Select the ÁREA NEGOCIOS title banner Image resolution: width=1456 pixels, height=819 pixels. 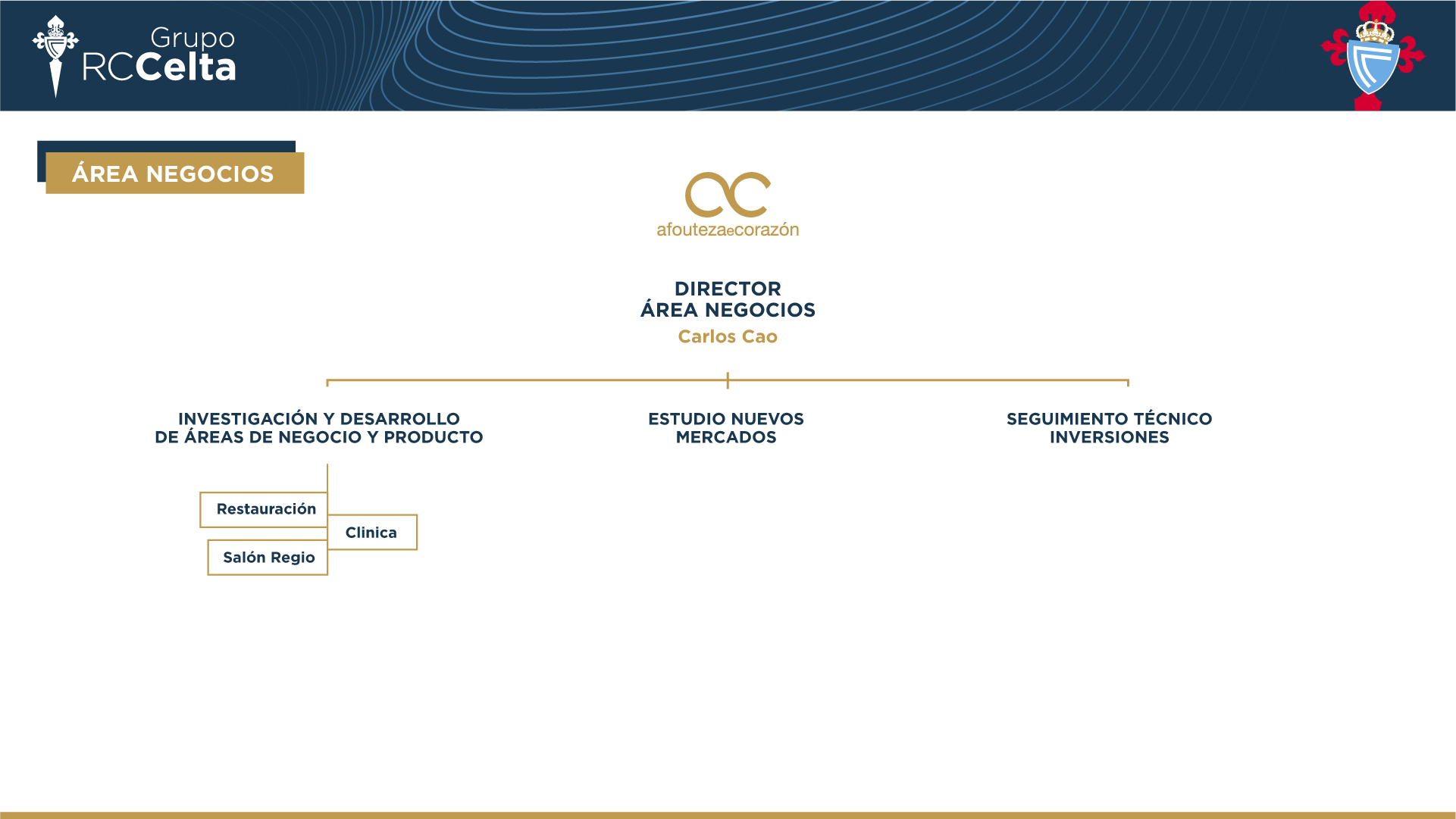[174, 173]
